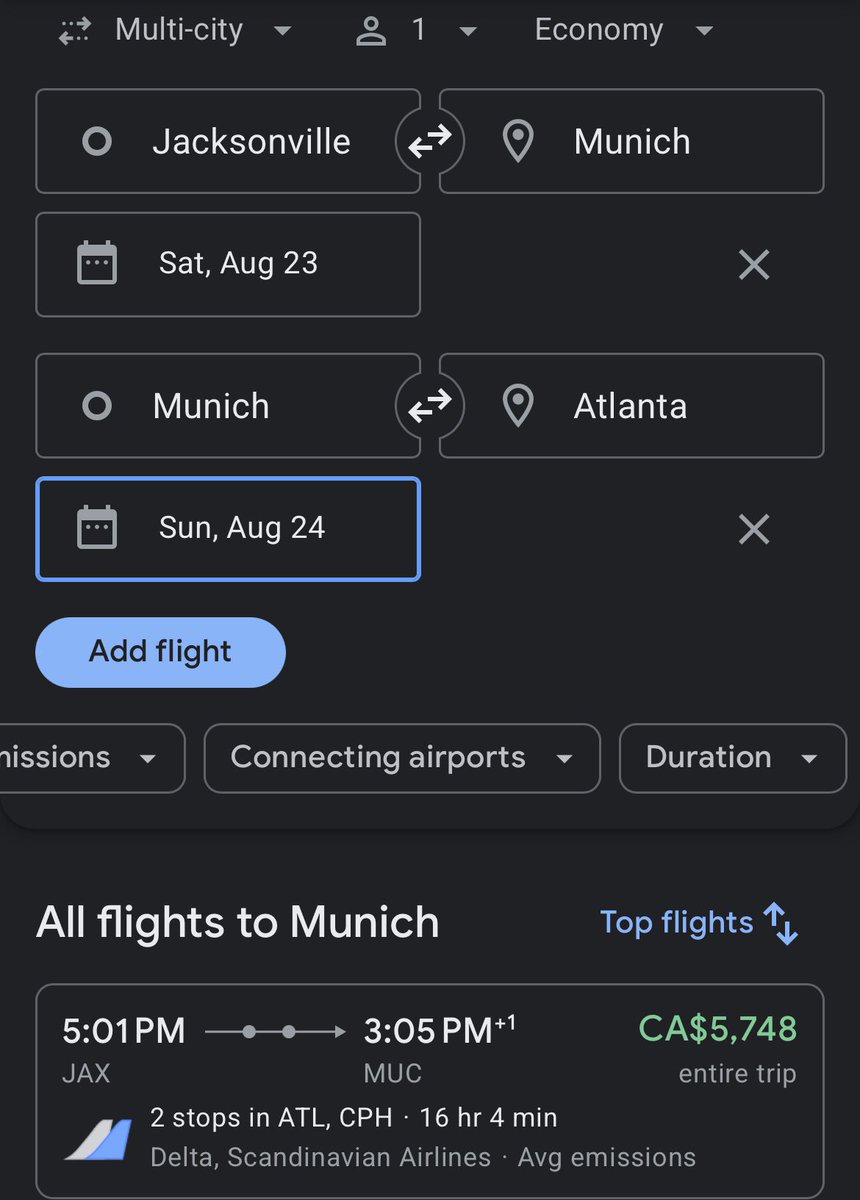This screenshot has width=860, height=1200.
Task: Edit the Jacksonville origin field
Action: 228,141
